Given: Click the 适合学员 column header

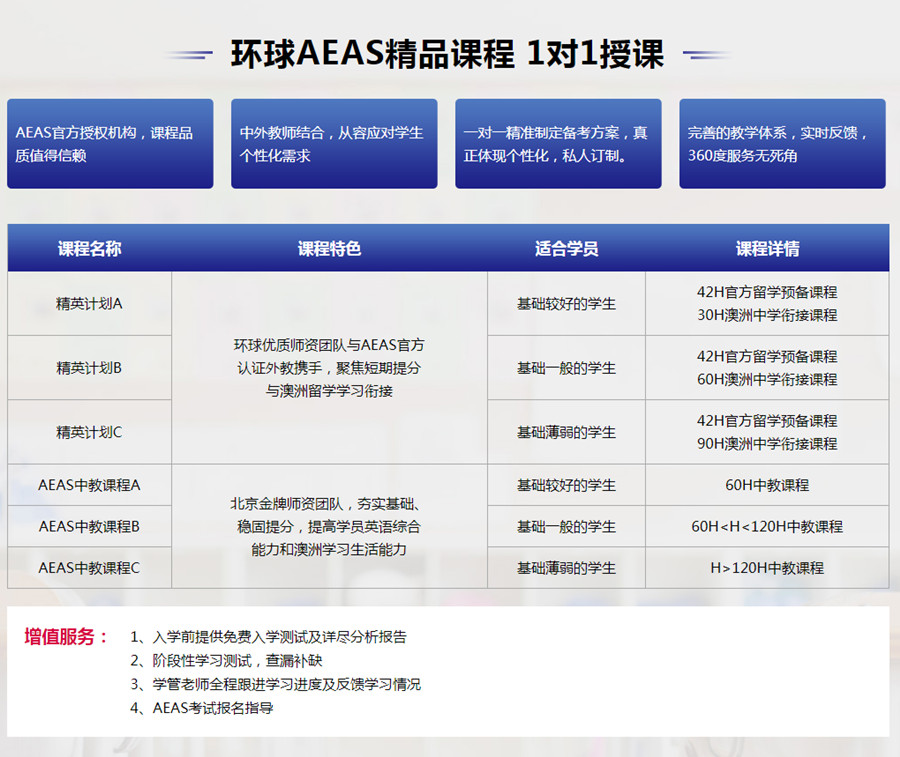Looking at the screenshot, I should click(x=566, y=249).
